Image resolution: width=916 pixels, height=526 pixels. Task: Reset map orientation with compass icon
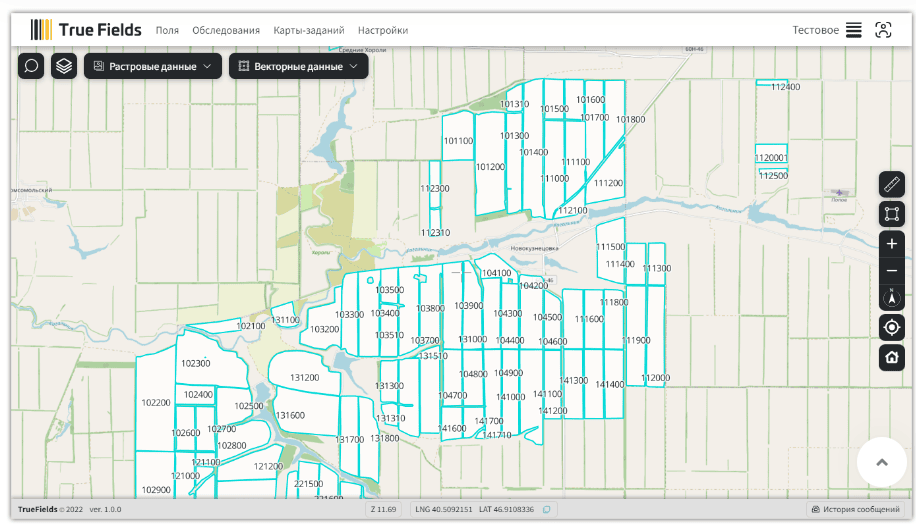click(891, 297)
